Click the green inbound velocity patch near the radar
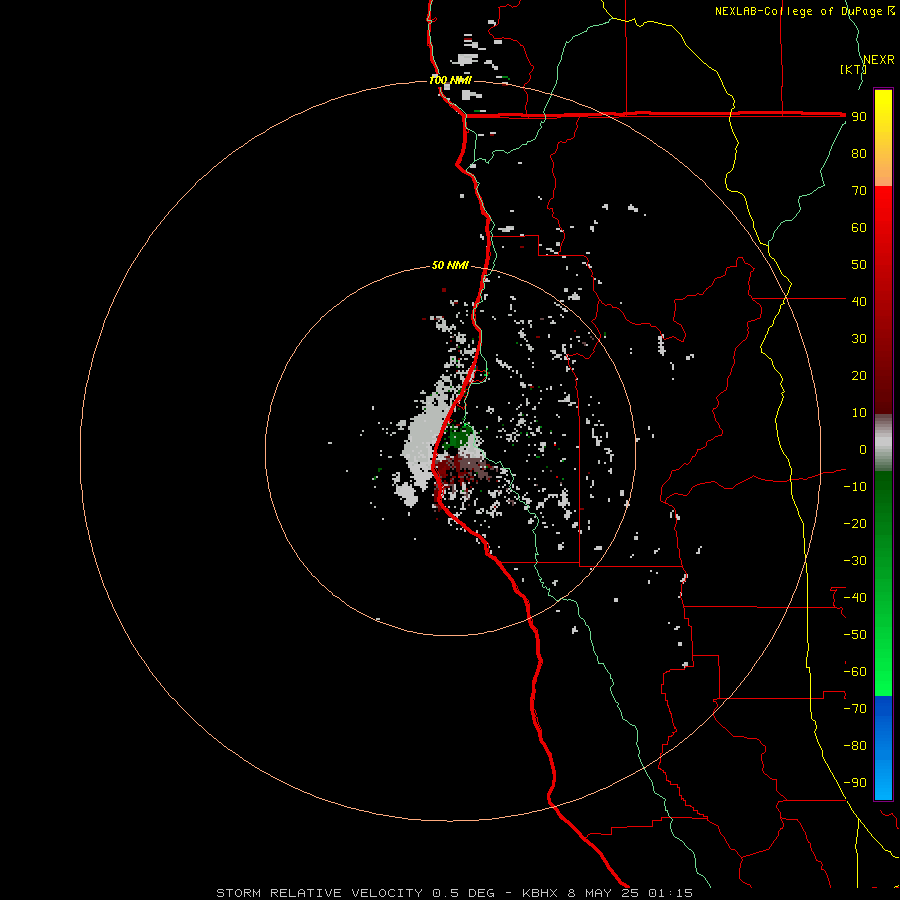 click(x=458, y=437)
